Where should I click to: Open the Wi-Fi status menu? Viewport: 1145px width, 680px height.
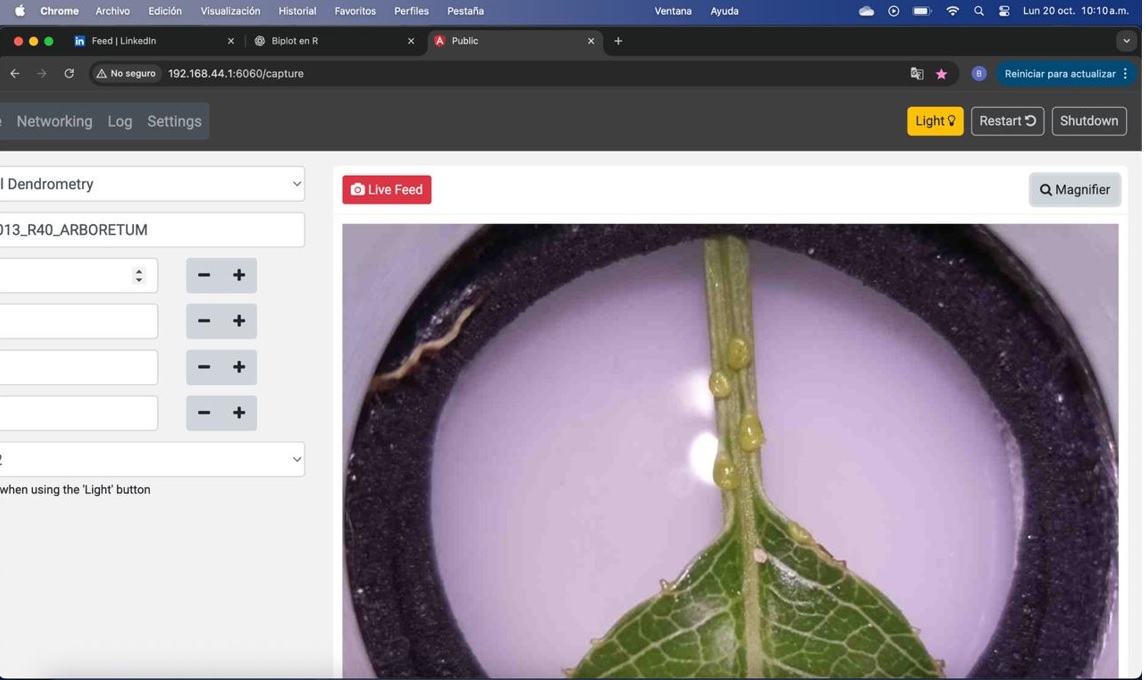tap(952, 11)
